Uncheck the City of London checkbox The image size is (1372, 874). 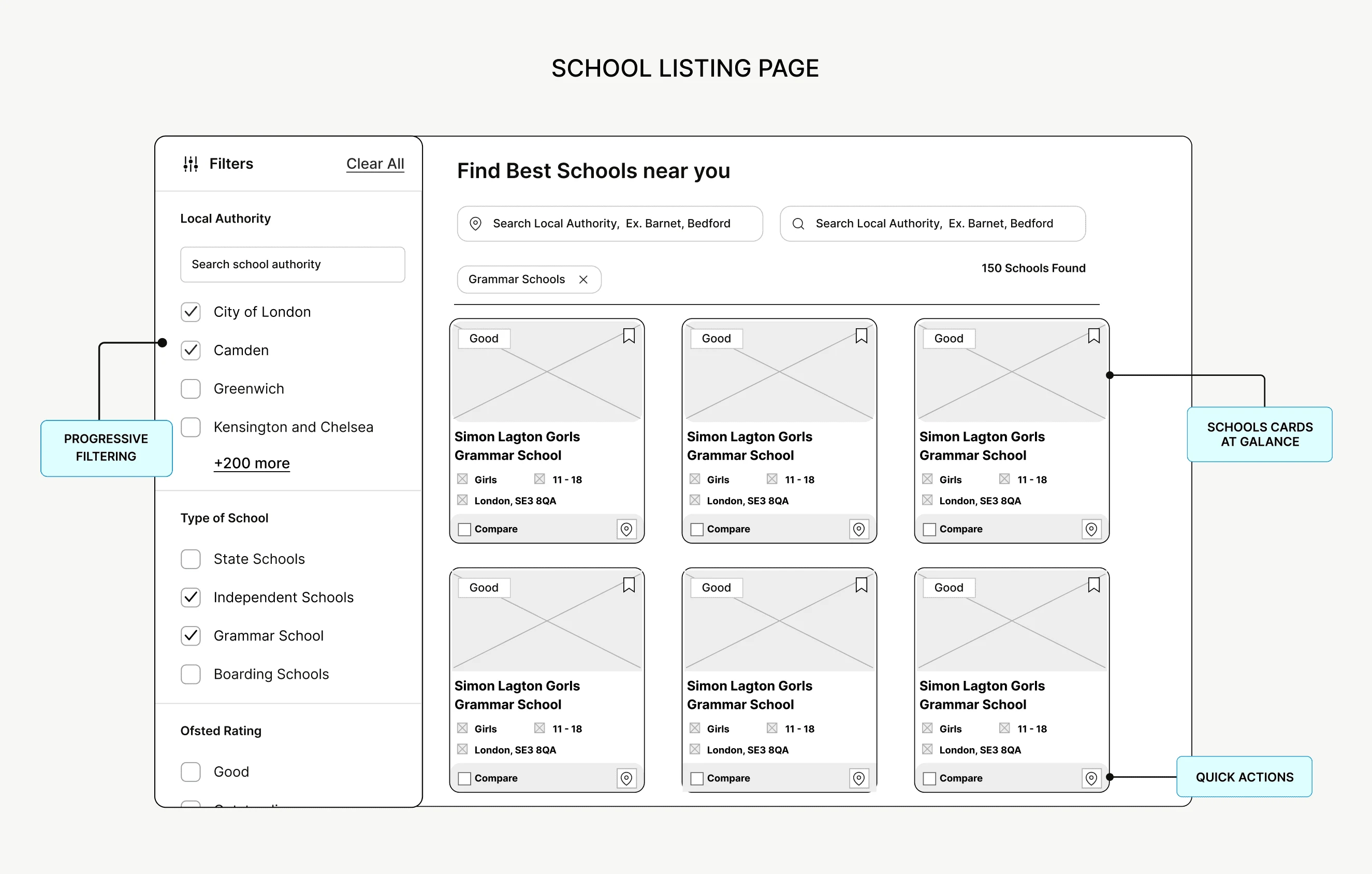(191, 312)
